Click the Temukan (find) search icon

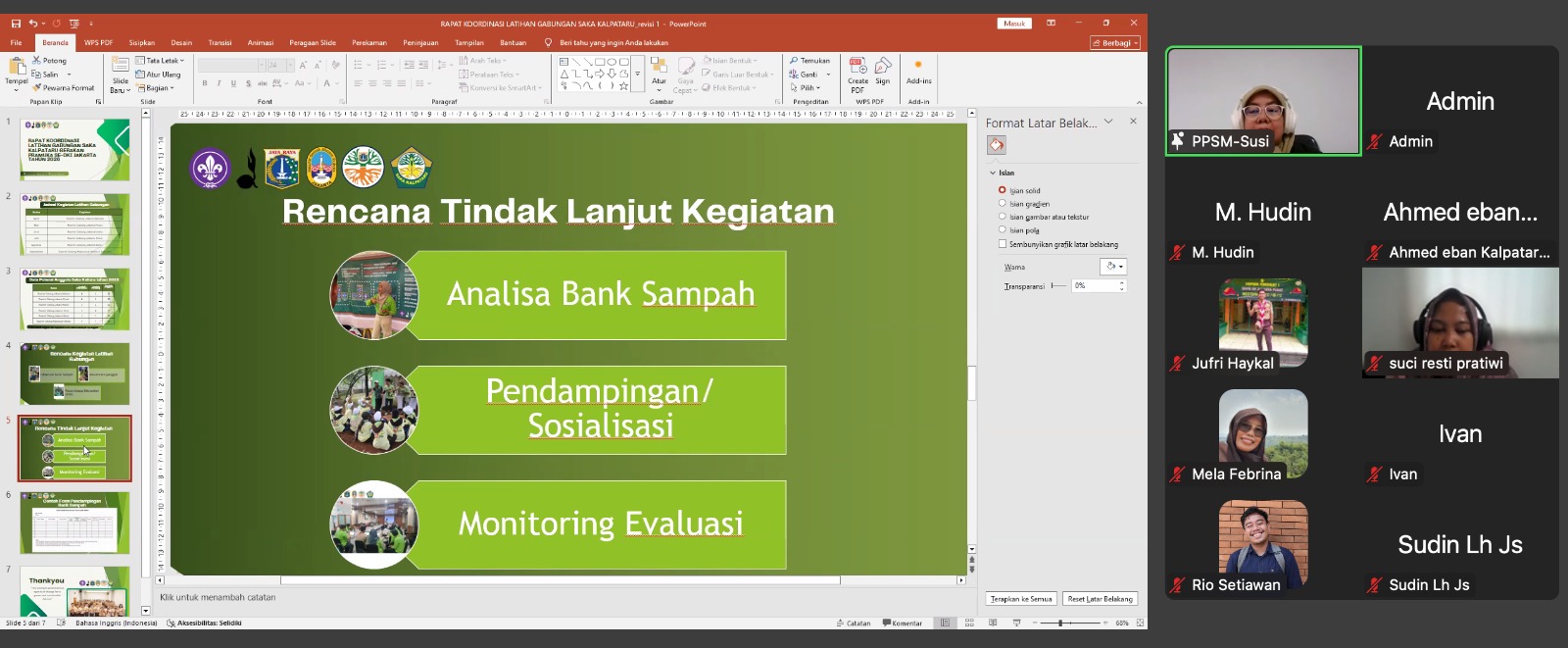[794, 61]
